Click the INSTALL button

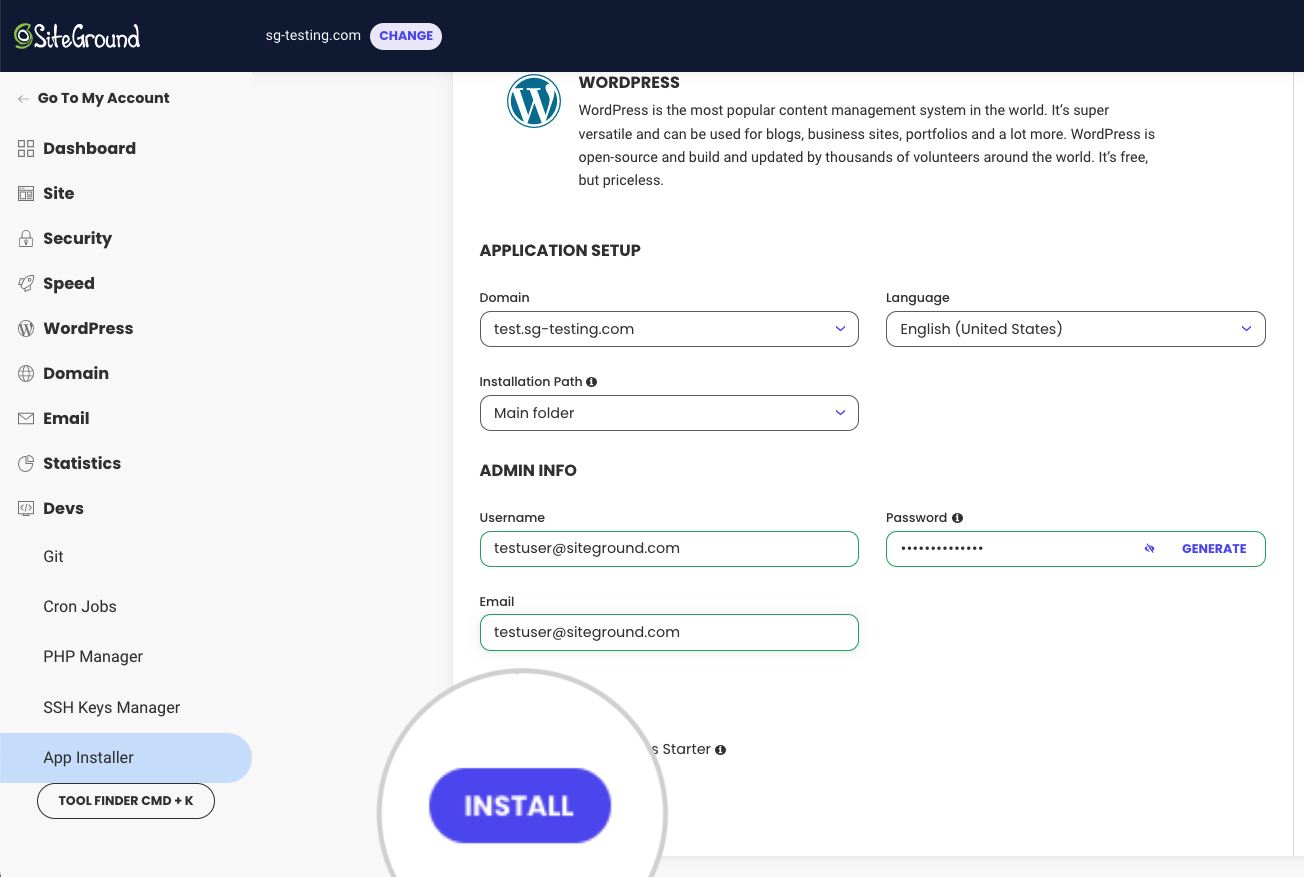[x=520, y=806]
